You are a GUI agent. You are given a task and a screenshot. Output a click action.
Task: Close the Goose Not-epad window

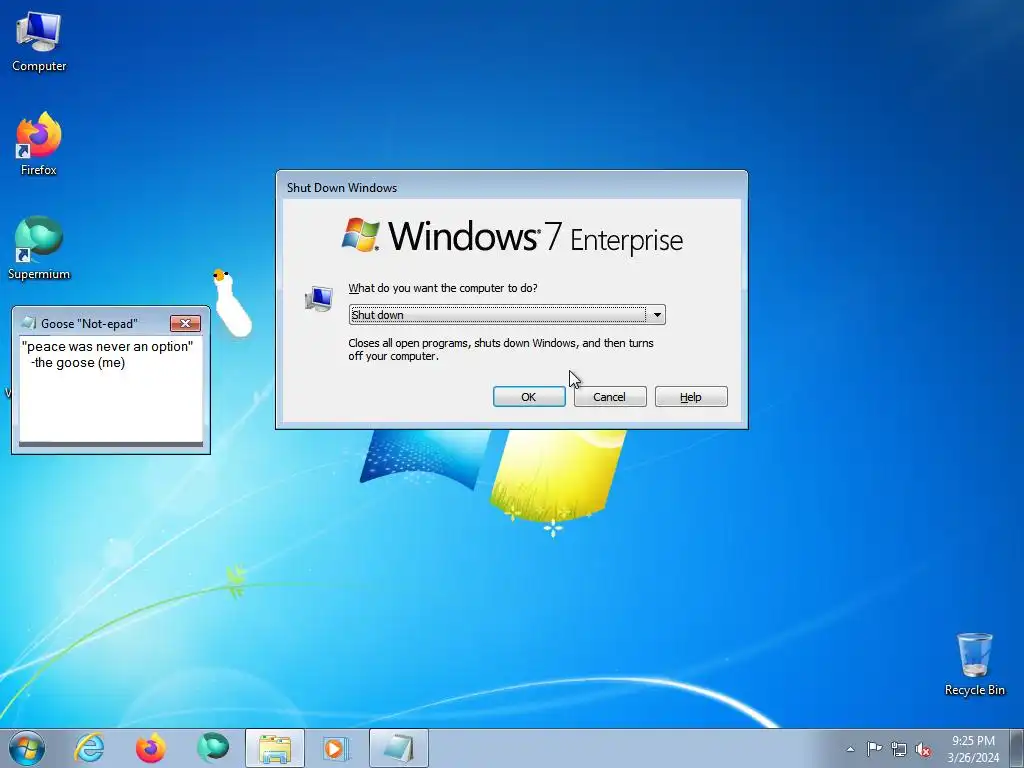[185, 323]
